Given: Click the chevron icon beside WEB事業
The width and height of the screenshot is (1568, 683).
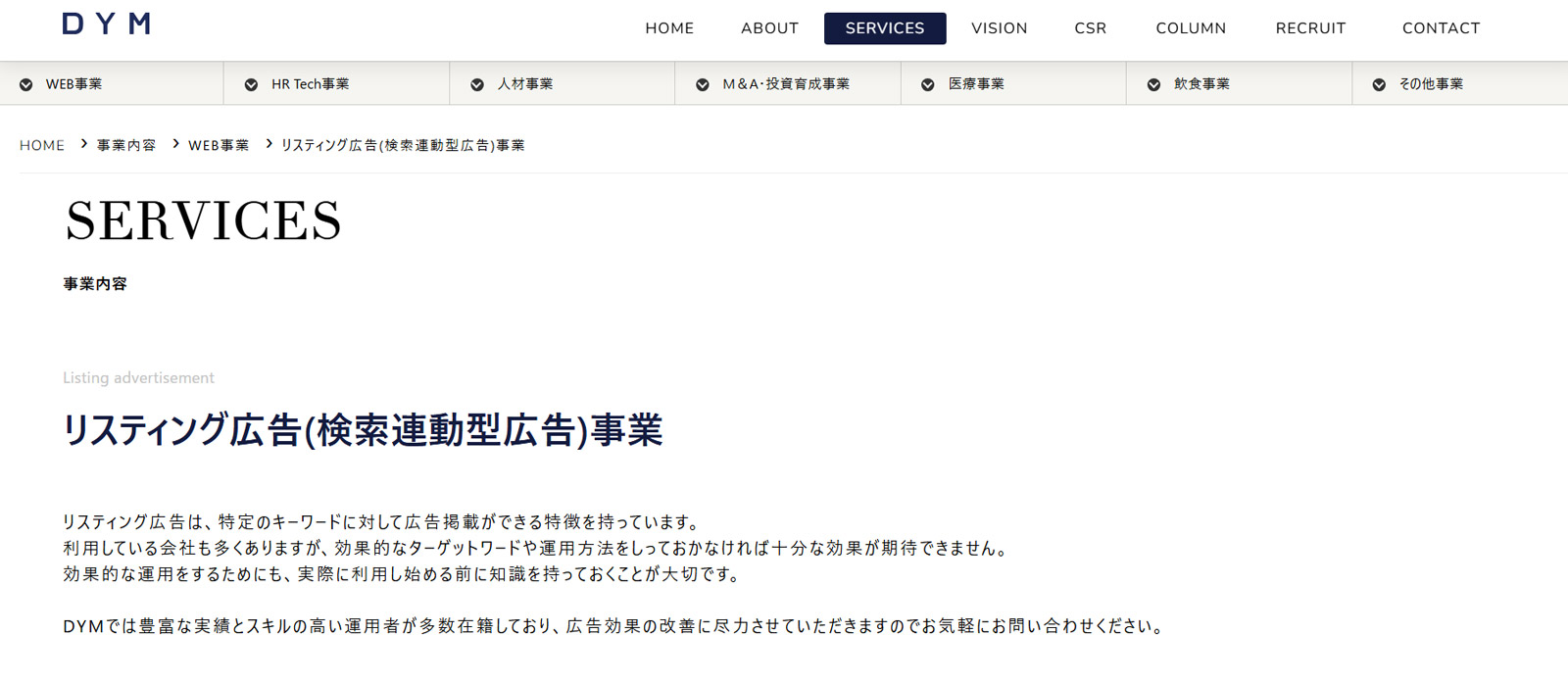Looking at the screenshot, I should pyautogui.click(x=26, y=85).
